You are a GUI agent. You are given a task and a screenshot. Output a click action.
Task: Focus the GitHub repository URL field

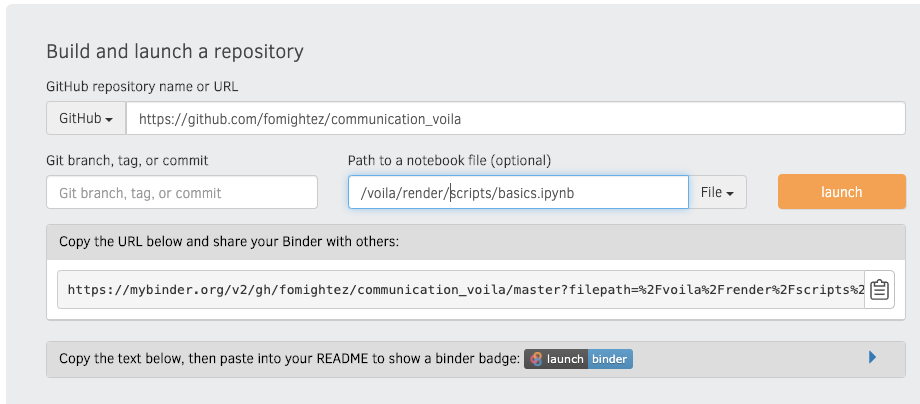pos(515,118)
